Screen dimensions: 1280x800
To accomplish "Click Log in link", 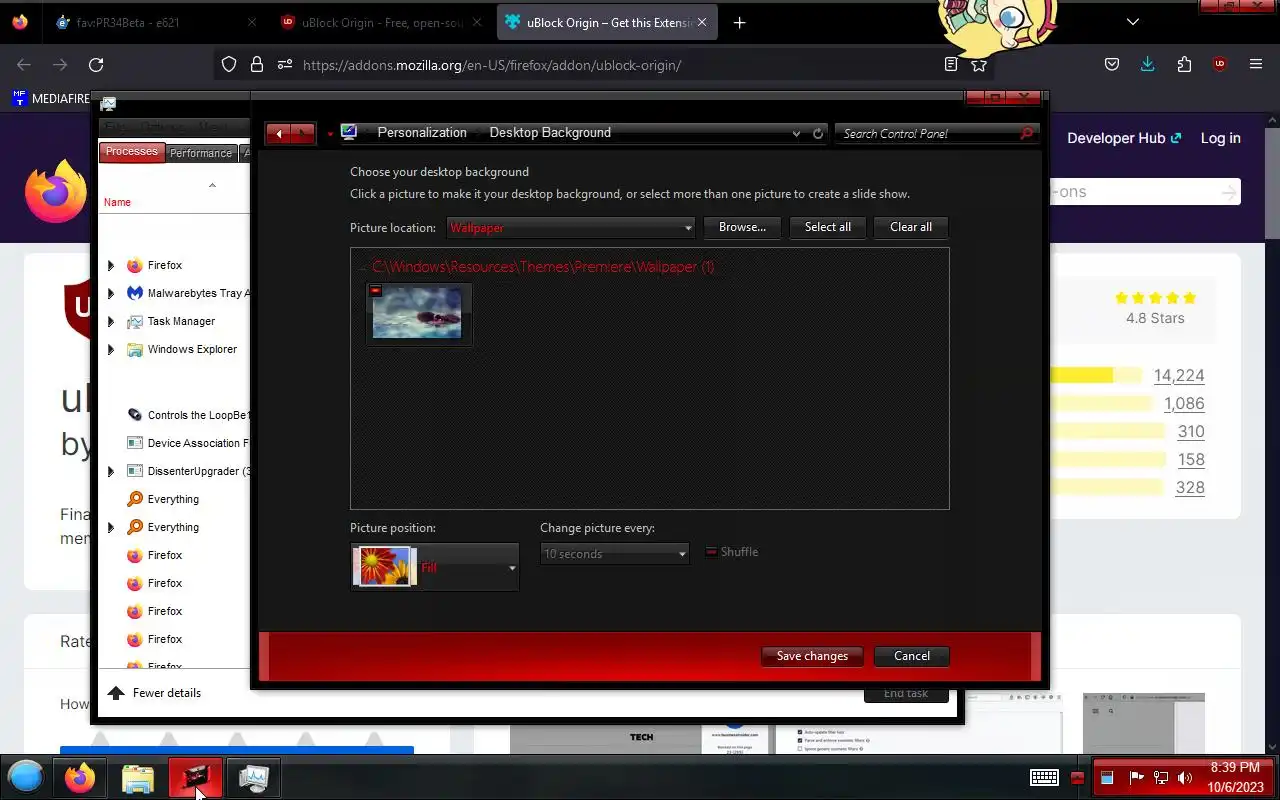I will pos(1220,138).
